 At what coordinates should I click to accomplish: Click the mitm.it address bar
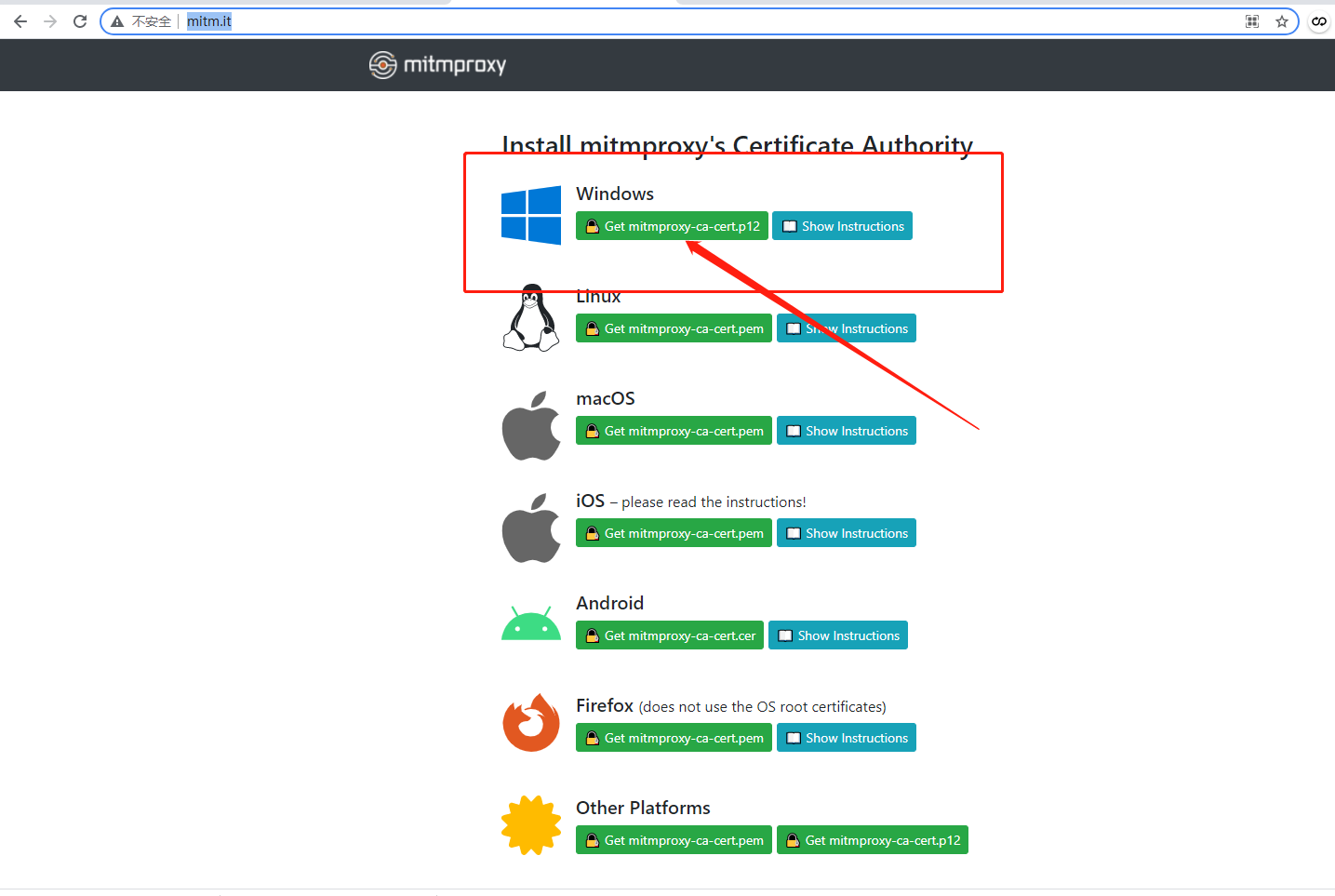click(208, 20)
